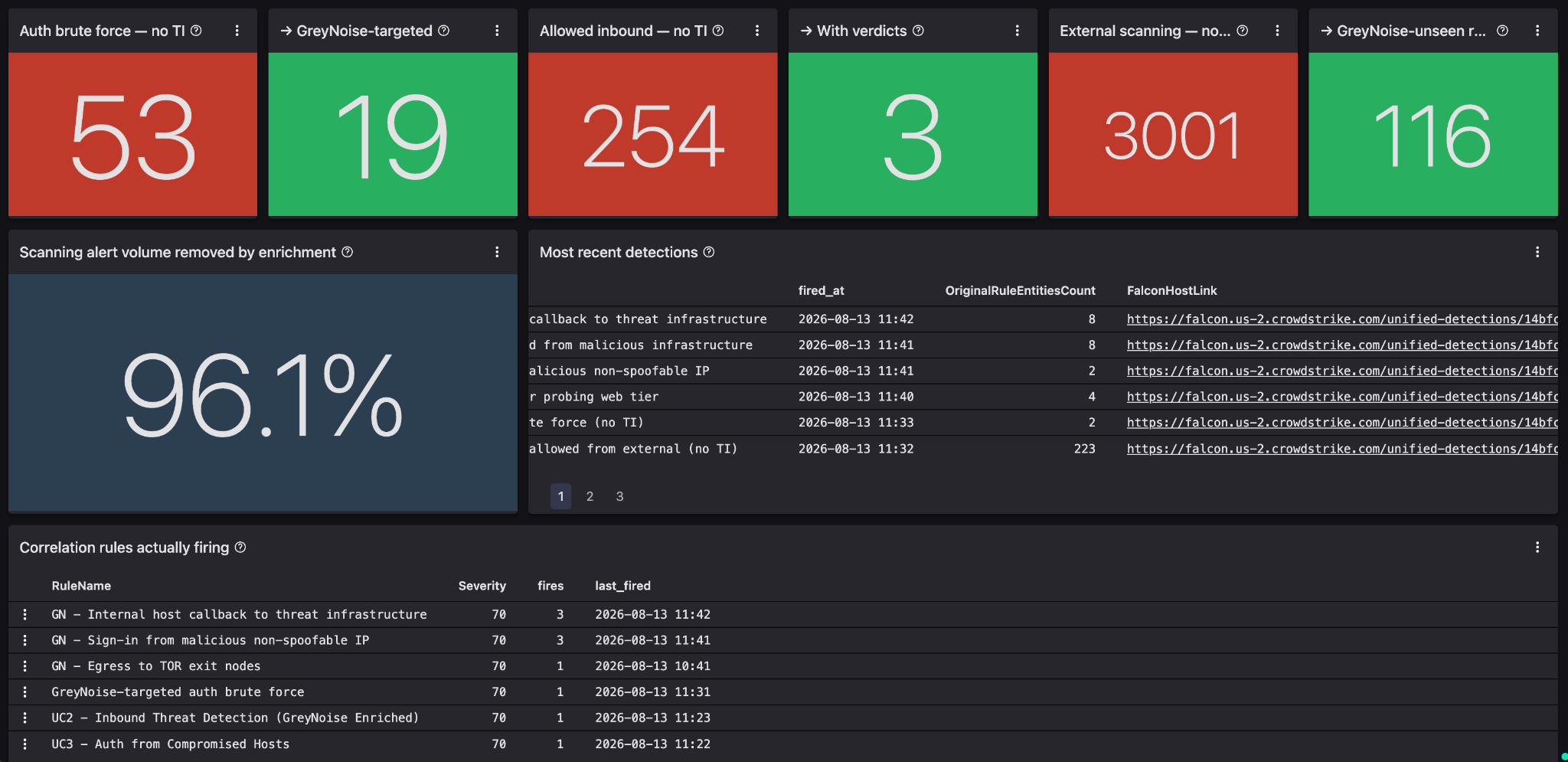This screenshot has height=762, width=1568.
Task: Open options menu on GreyNoise-unseen widget
Action: (x=1537, y=31)
